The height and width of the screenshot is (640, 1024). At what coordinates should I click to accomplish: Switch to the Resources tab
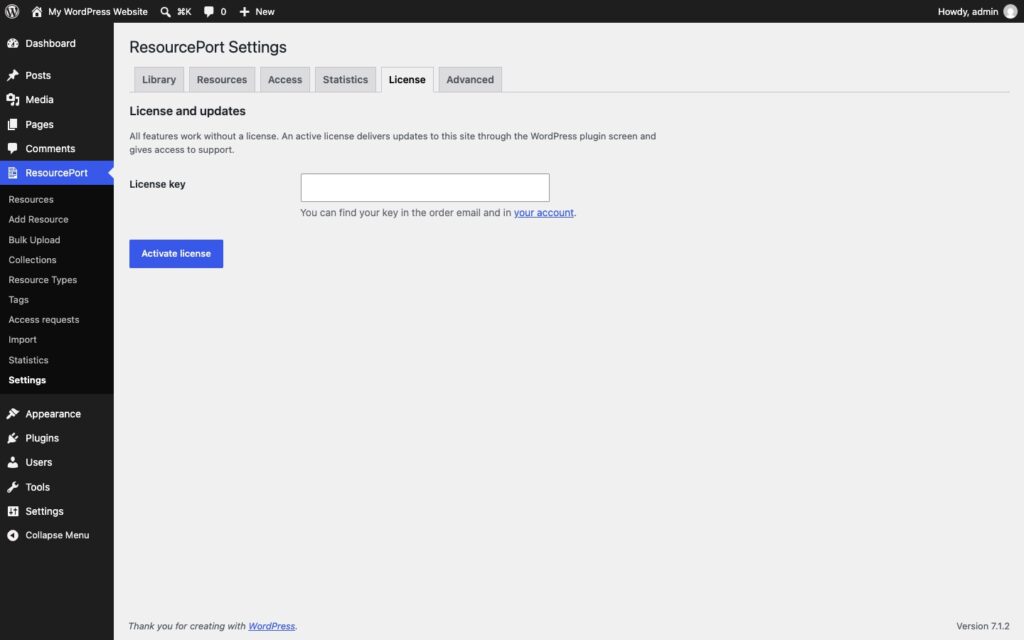222,80
